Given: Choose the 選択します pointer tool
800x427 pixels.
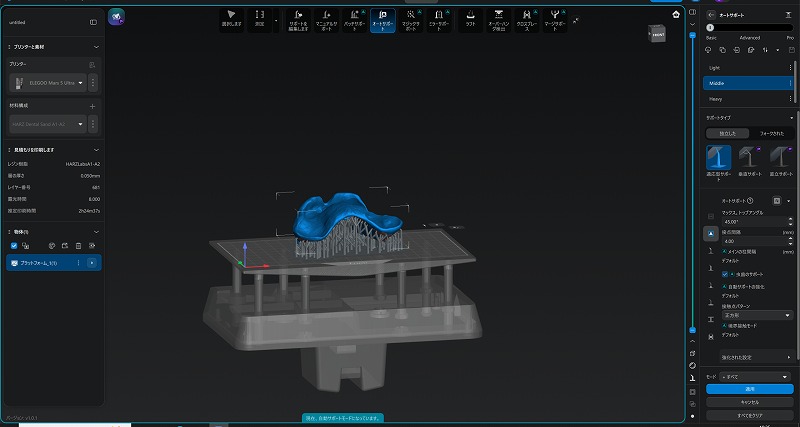Looking at the screenshot, I should pyautogui.click(x=231, y=20).
